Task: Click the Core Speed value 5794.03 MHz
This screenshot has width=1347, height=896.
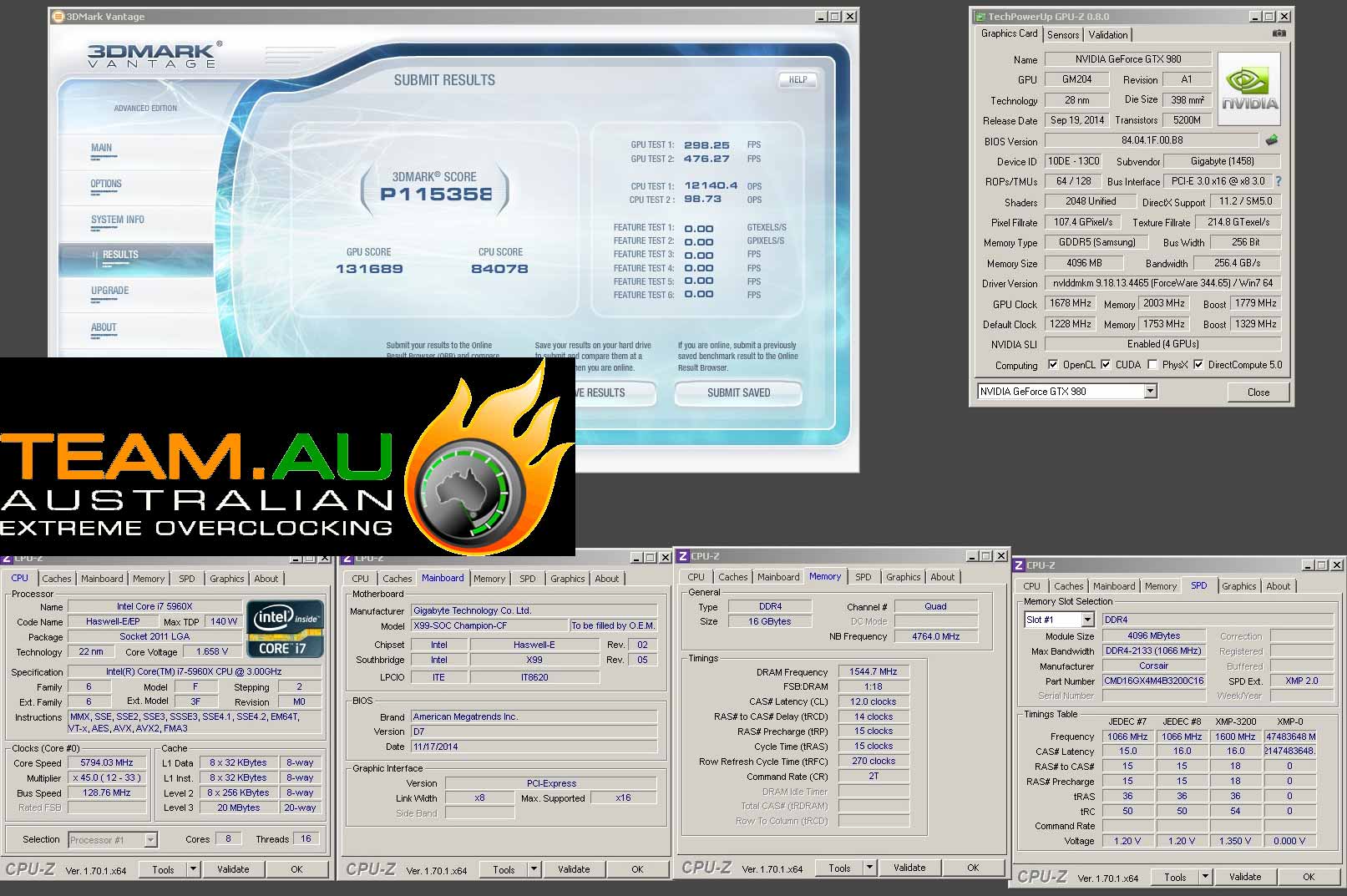Action: (107, 762)
